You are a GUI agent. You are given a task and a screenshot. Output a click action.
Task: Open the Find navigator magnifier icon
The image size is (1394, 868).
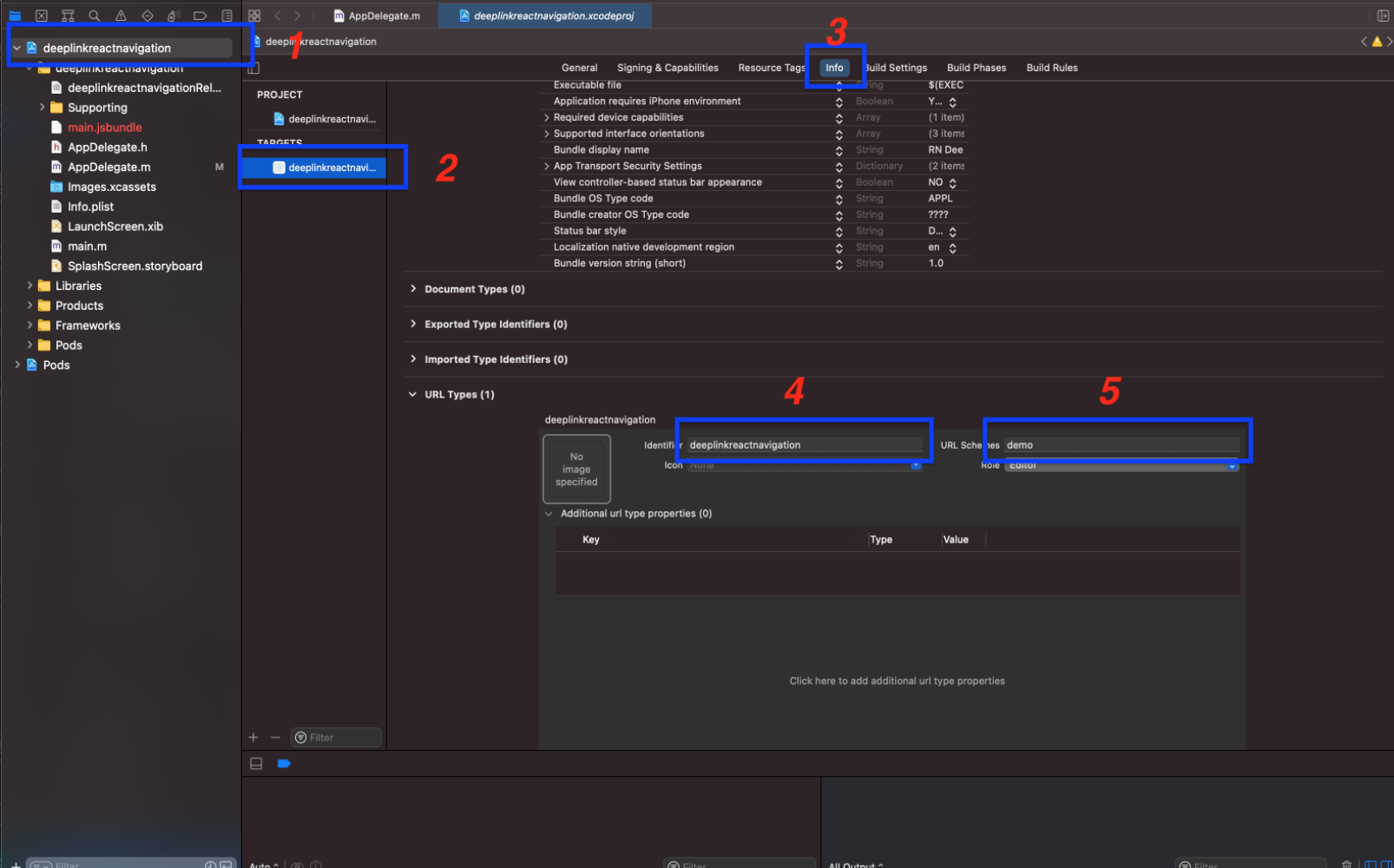pos(95,16)
